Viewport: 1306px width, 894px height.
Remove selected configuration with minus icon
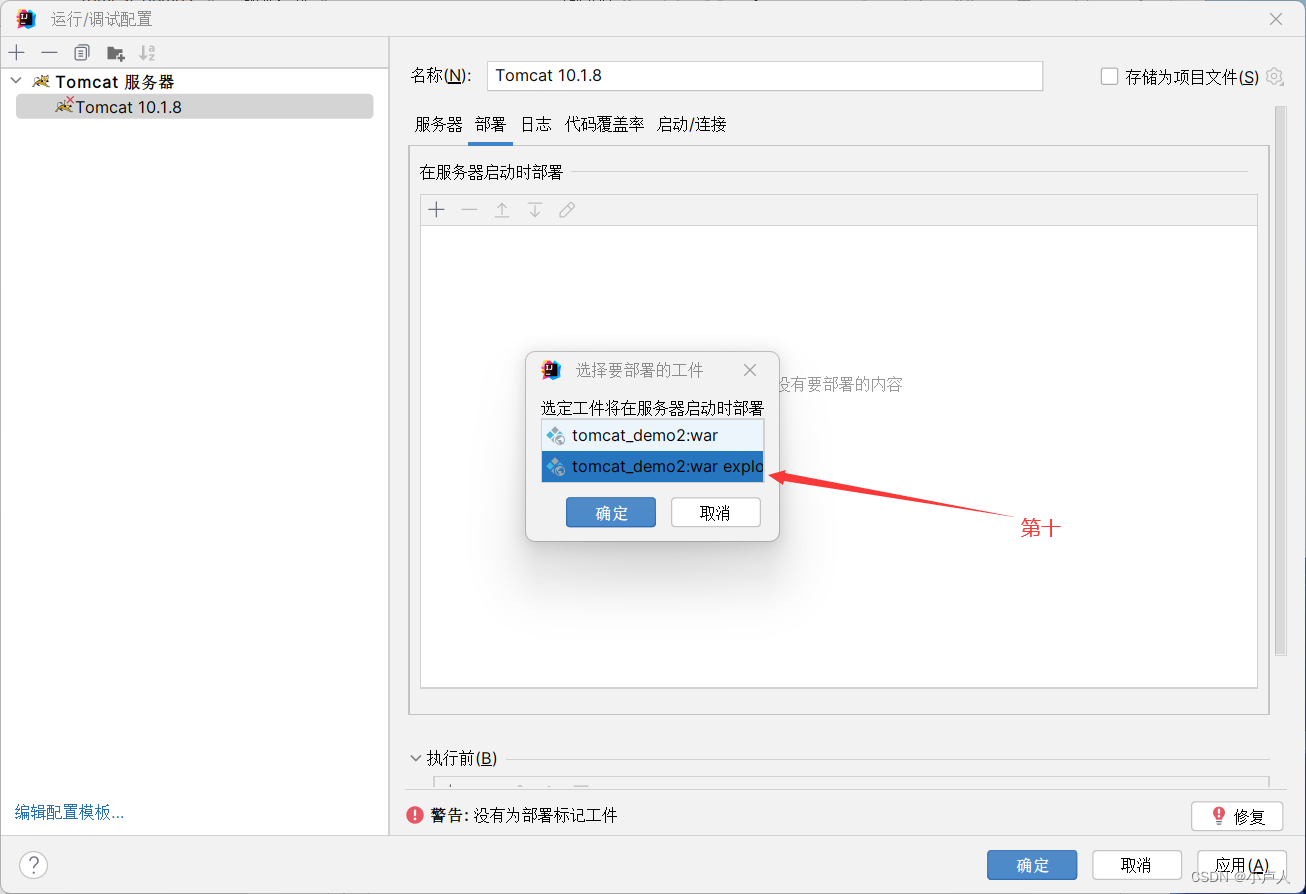[49, 52]
